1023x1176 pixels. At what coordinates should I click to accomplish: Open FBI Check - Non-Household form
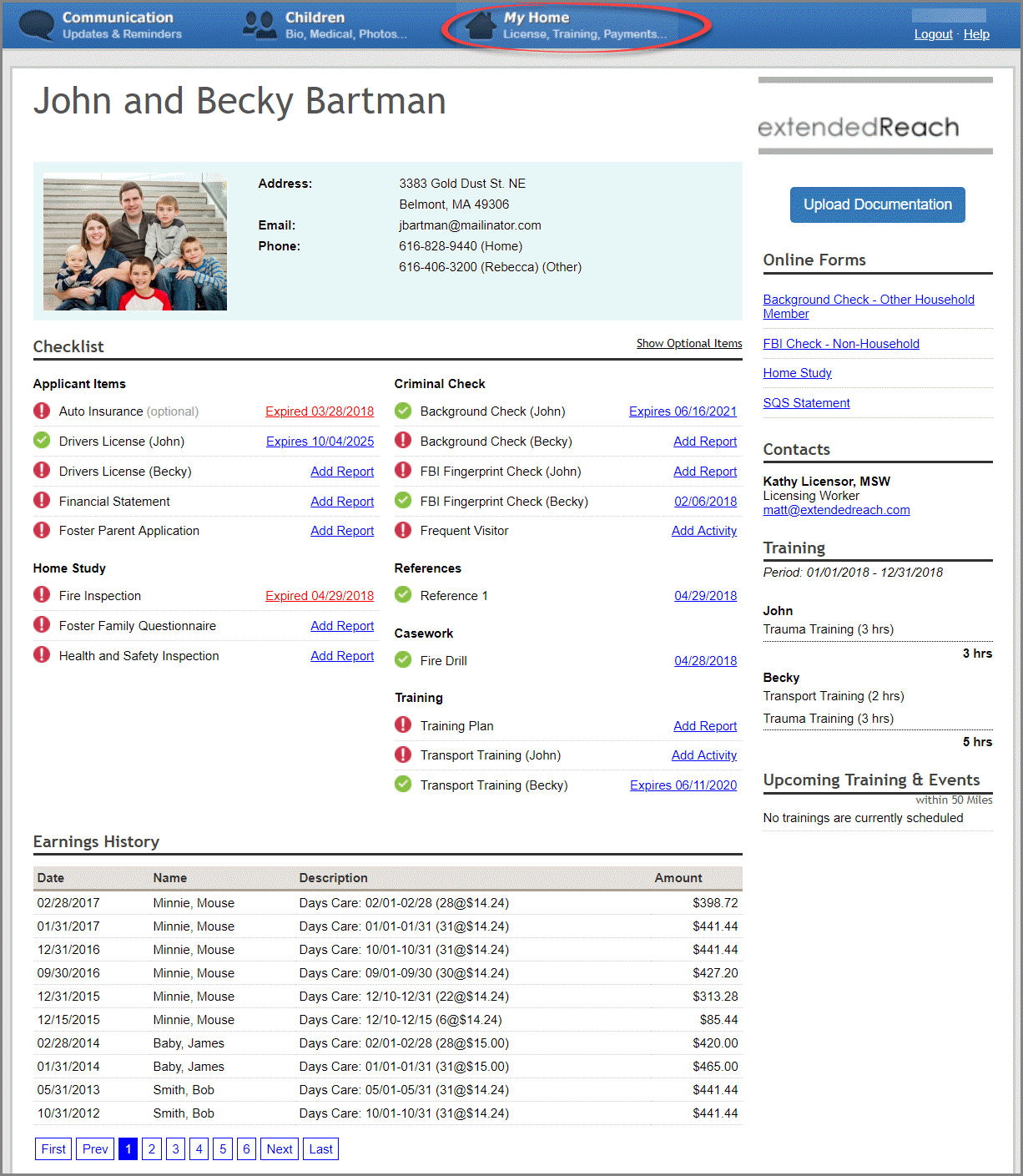click(841, 344)
